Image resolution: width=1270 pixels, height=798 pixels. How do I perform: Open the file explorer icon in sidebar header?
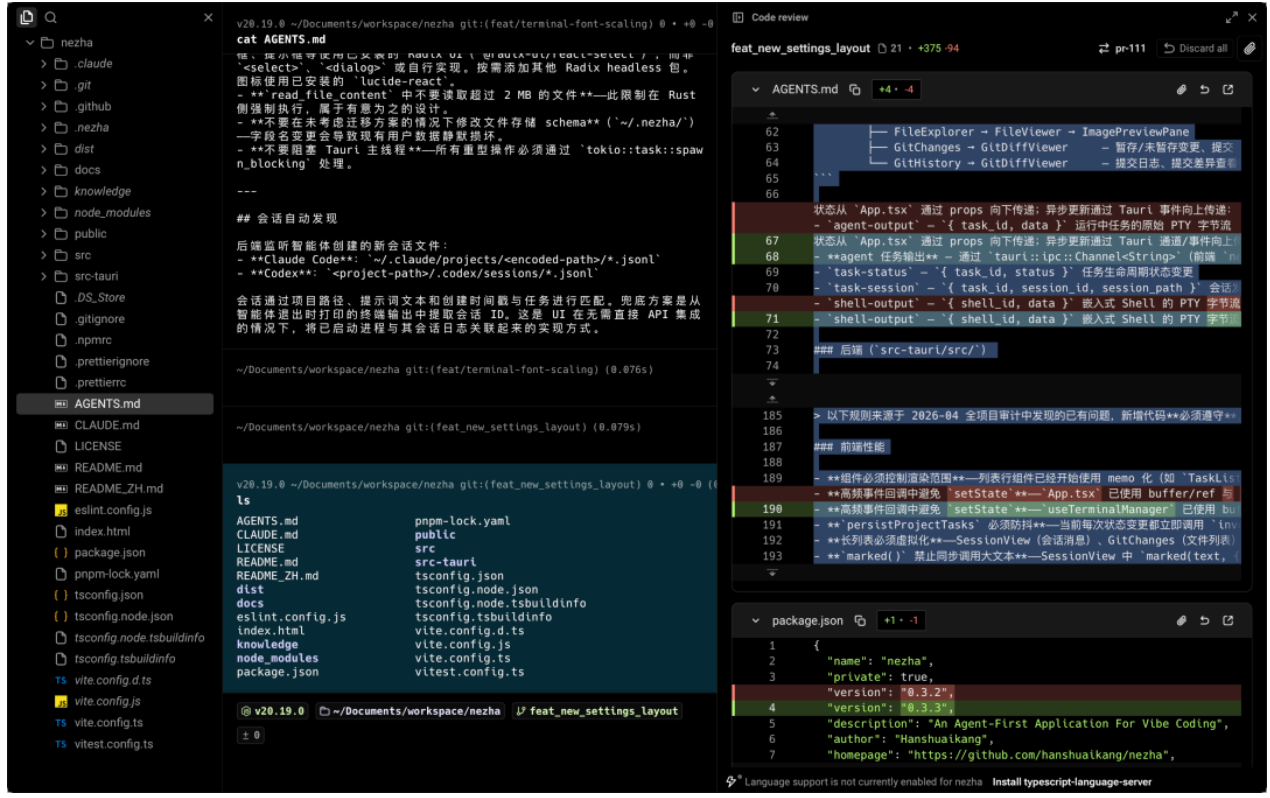coord(27,17)
